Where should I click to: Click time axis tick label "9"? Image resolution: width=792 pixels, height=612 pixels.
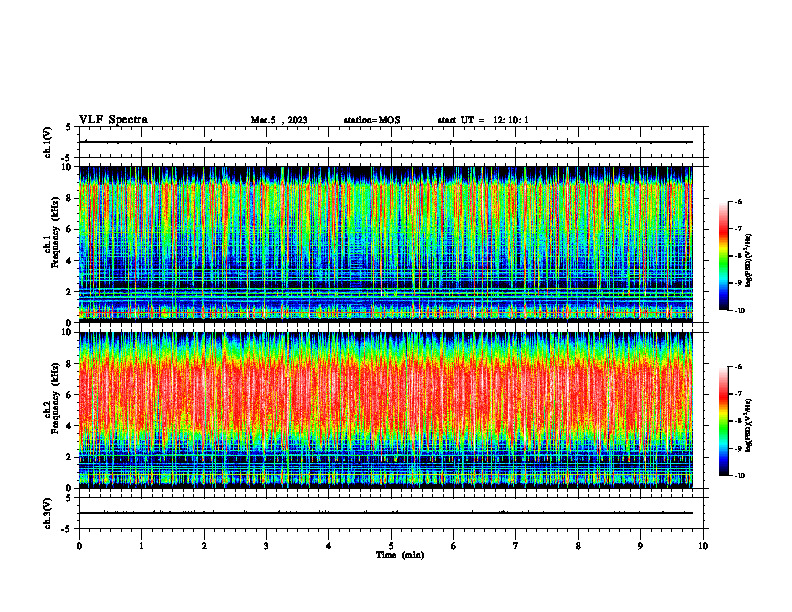pyautogui.click(x=640, y=546)
